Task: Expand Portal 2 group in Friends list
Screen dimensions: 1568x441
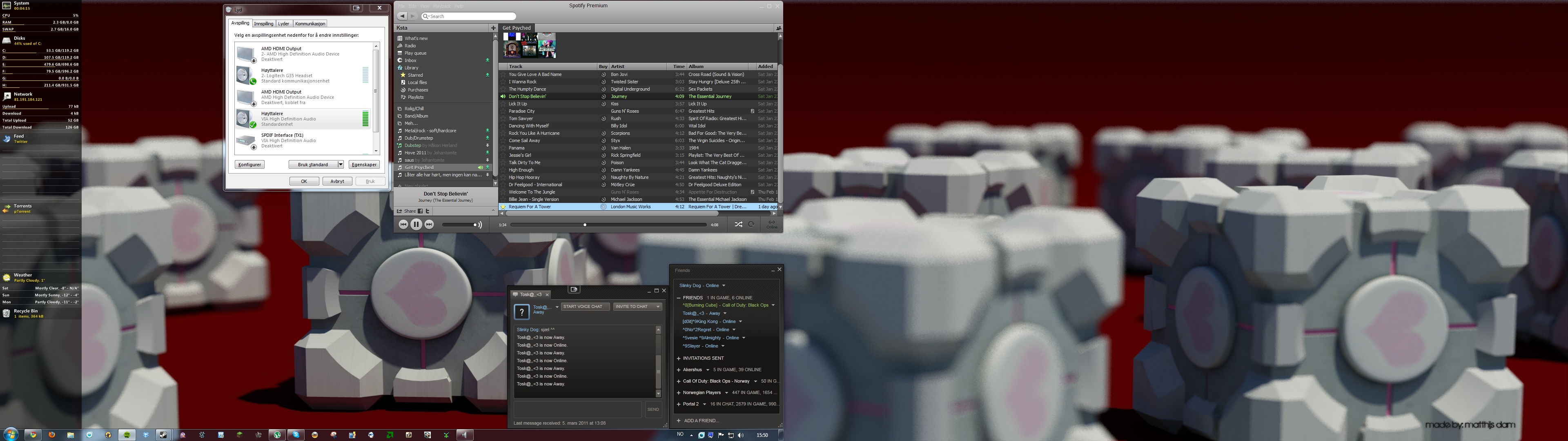Action: (x=679, y=404)
